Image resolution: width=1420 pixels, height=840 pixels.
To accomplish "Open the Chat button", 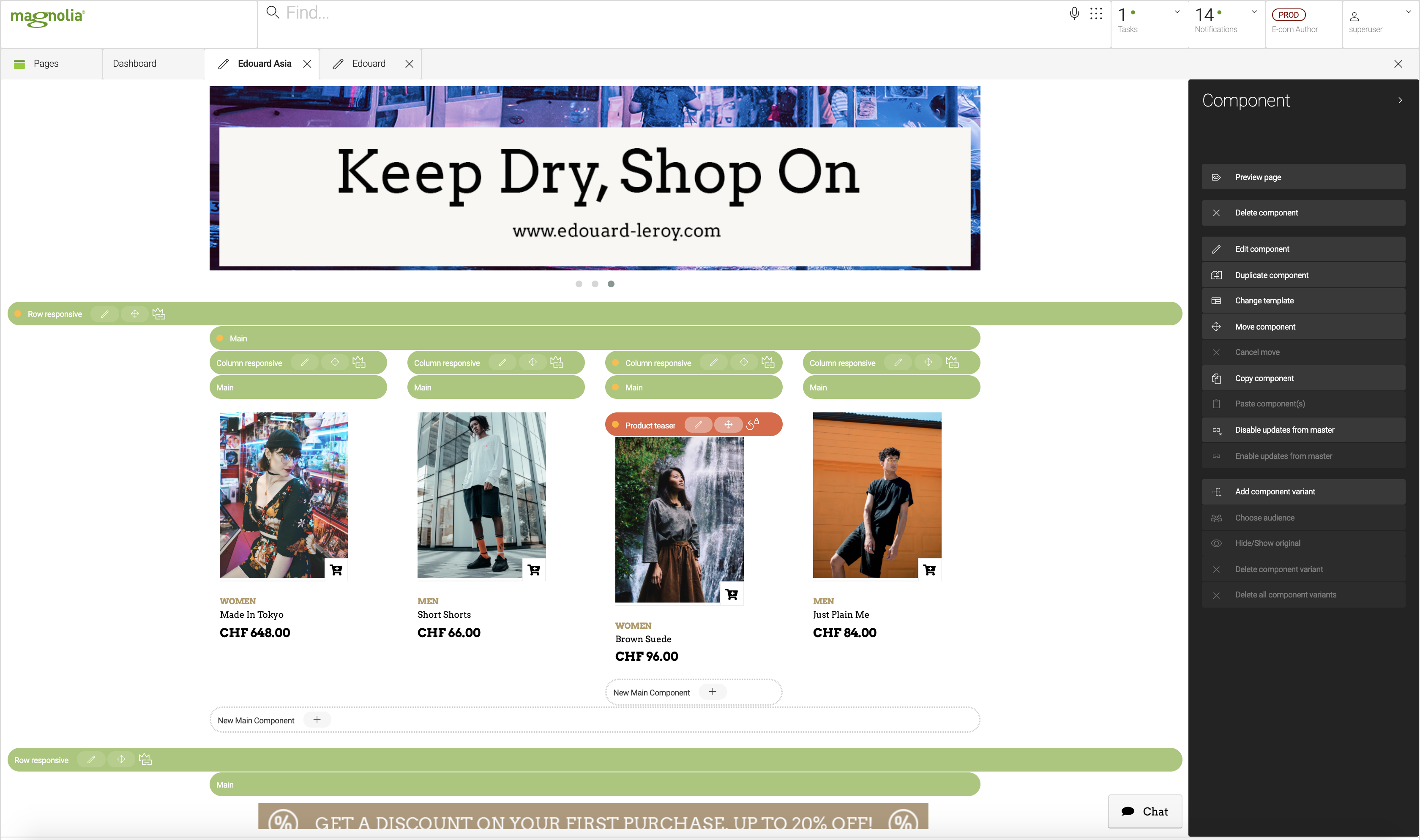I will click(x=1144, y=811).
